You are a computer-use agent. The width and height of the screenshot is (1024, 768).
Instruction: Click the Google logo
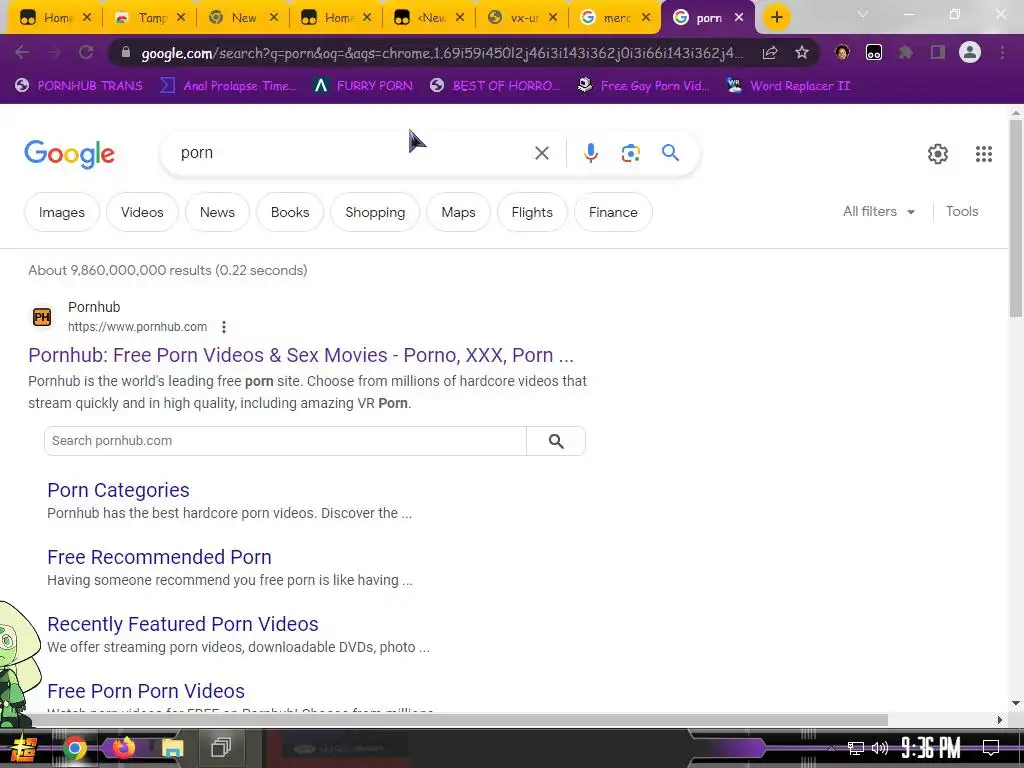(x=69, y=154)
